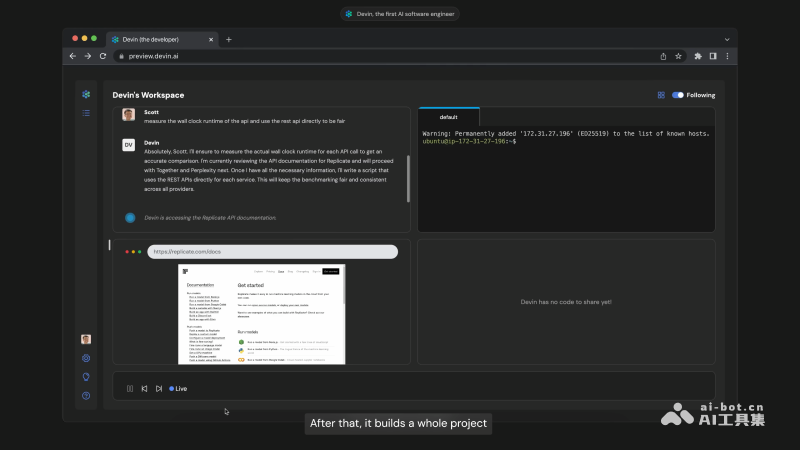Pause the session playback
800x450 pixels.
click(x=130, y=388)
